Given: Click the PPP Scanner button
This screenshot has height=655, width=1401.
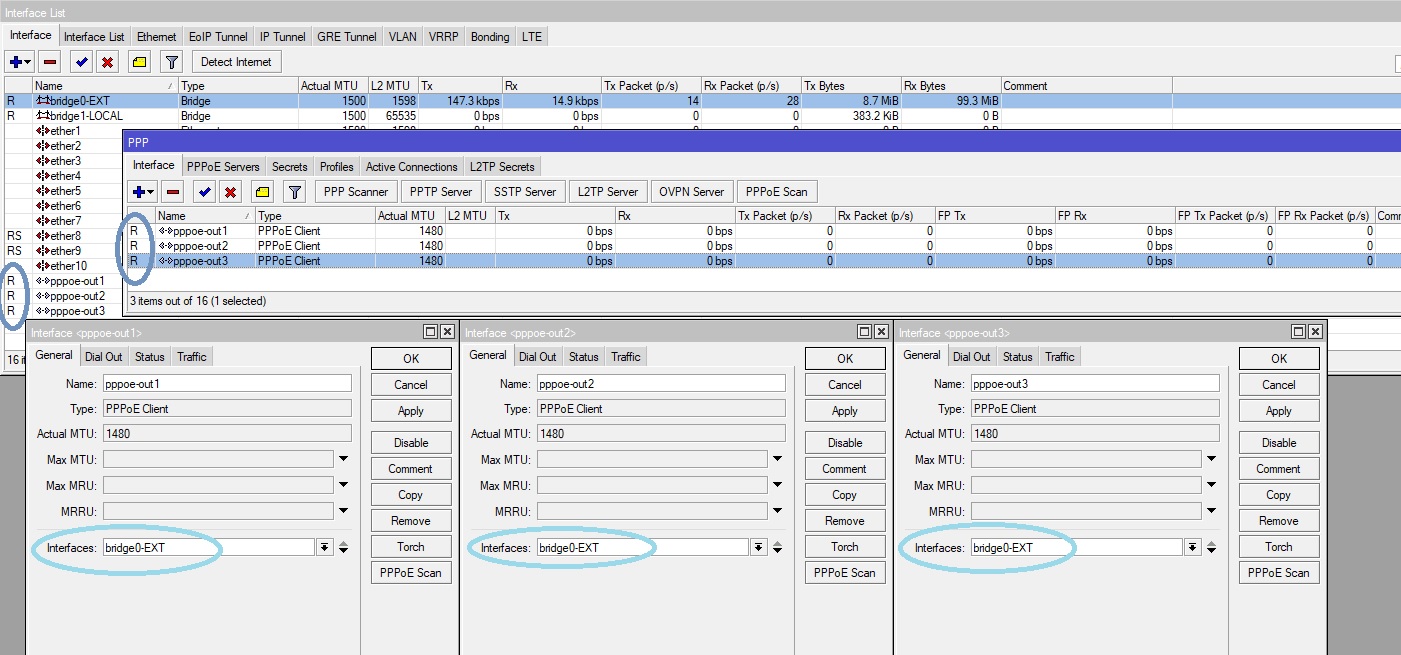Looking at the screenshot, I should tap(356, 191).
